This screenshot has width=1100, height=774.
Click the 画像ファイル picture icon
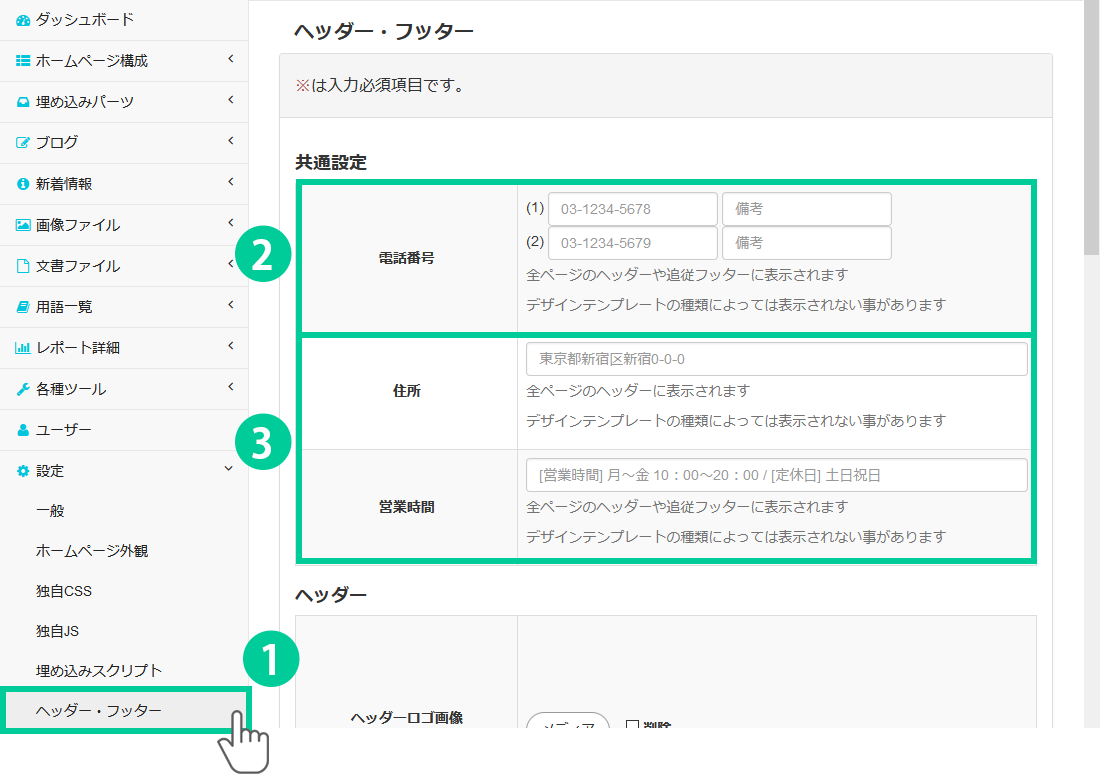tap(23, 225)
